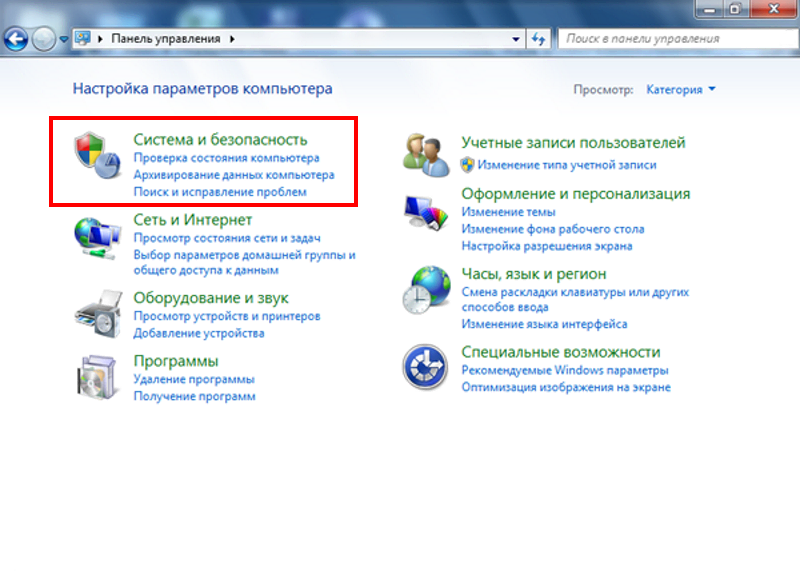Open Изменение темы link

[x=508, y=212]
